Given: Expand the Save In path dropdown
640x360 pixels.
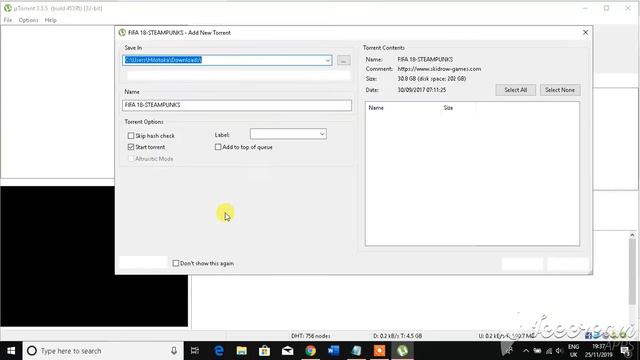Looking at the screenshot, I should (327, 60).
